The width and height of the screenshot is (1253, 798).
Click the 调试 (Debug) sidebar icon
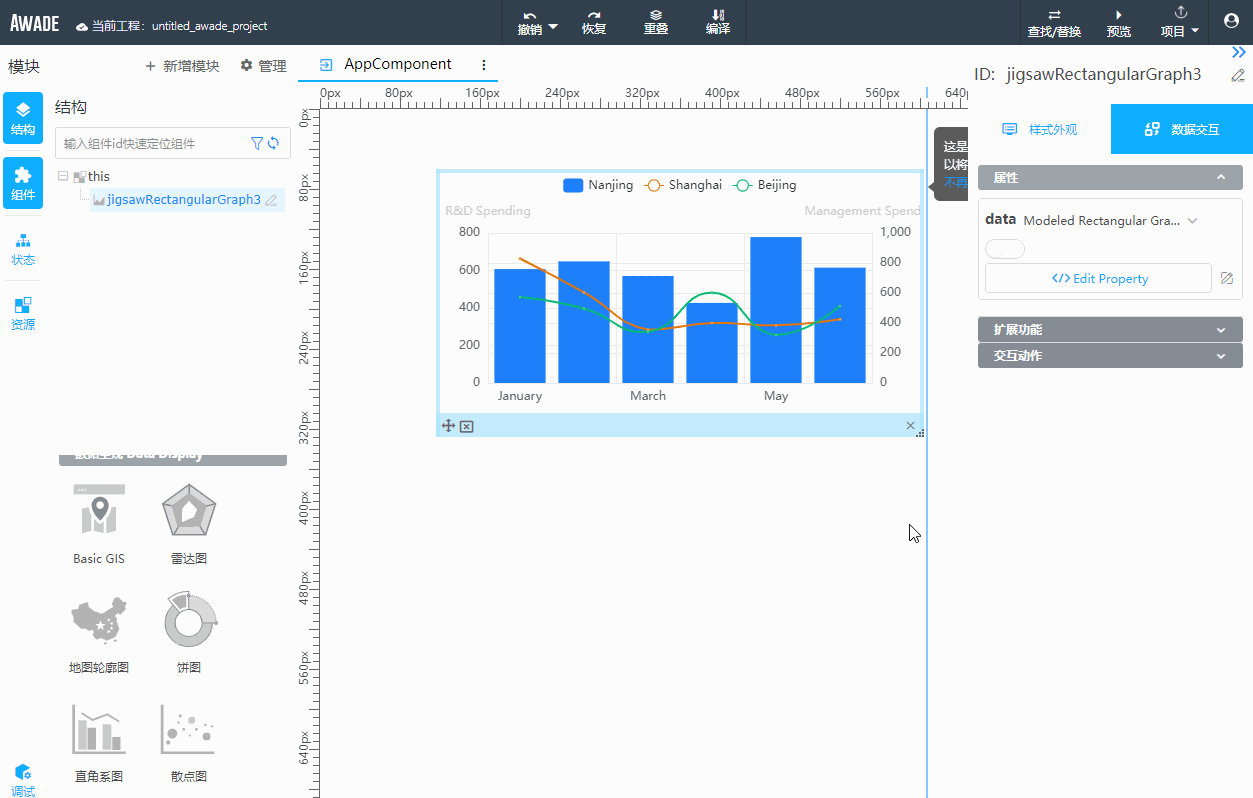(23, 780)
